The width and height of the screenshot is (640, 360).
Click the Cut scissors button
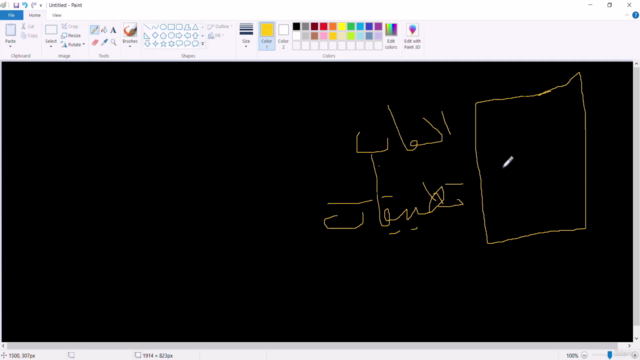[x=28, y=26]
